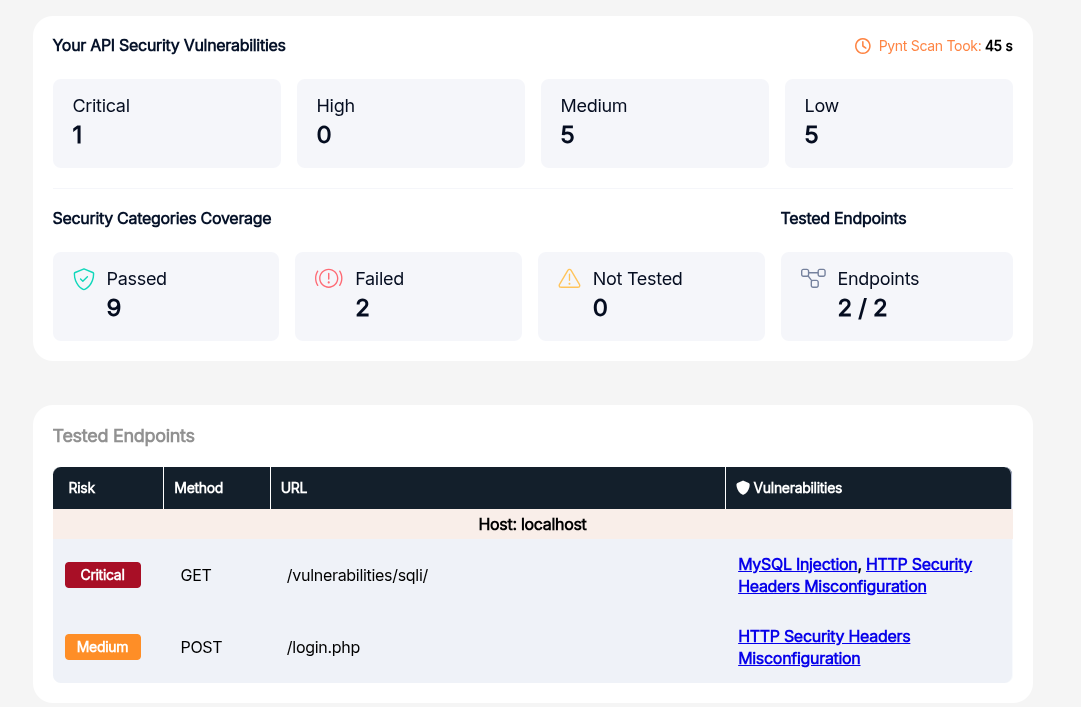Click the Method column header
1081x707 pixels.
(198, 488)
